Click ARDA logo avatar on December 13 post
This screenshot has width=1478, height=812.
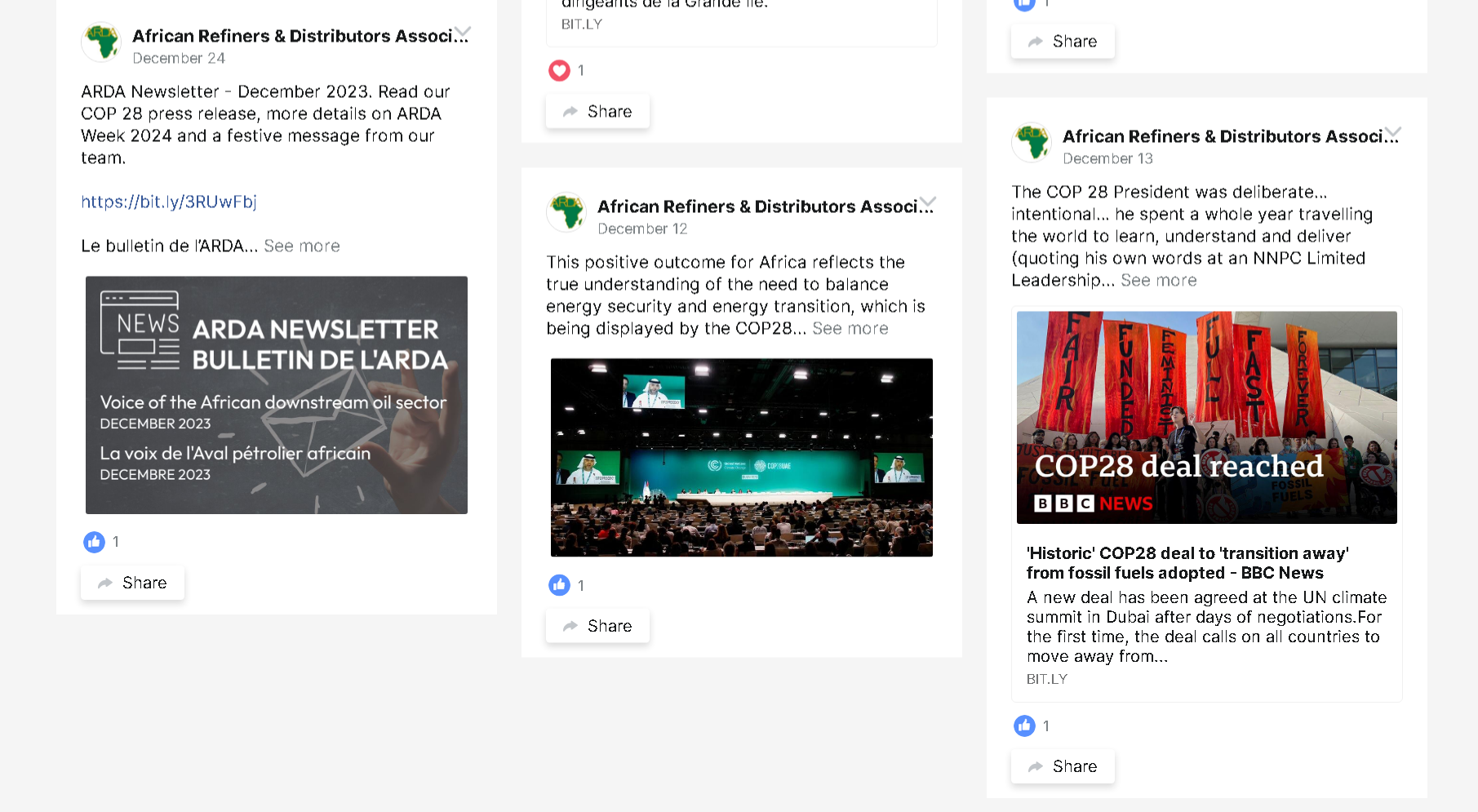pos(1032,143)
